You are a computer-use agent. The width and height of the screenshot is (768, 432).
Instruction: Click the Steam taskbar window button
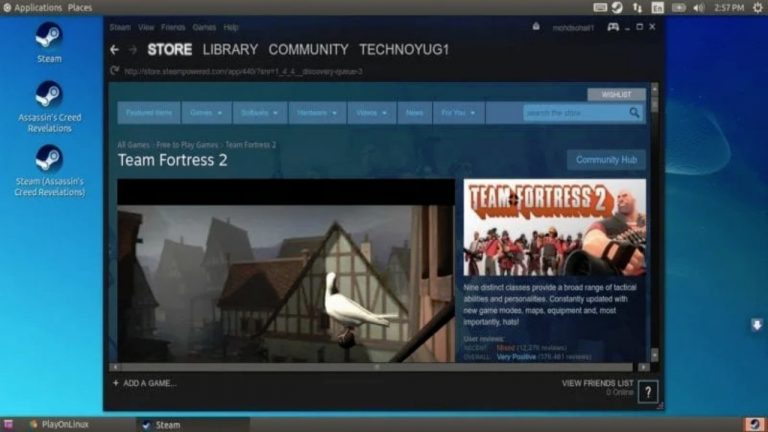tap(193, 425)
